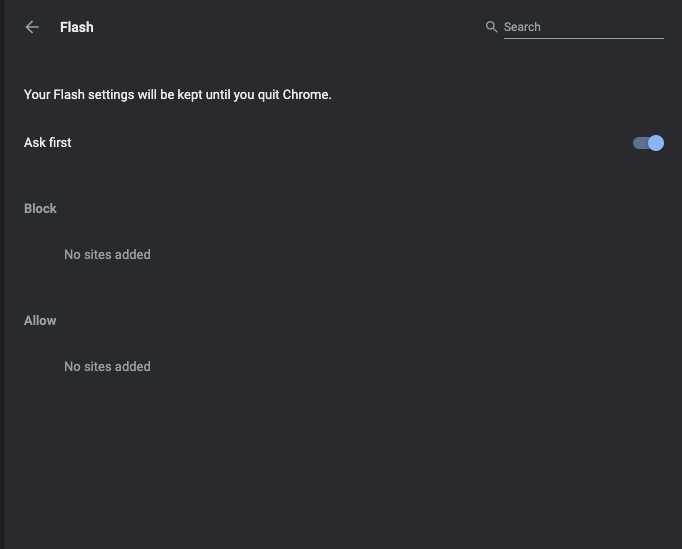Toggle the Ask first switch
The width and height of the screenshot is (682, 549).
click(x=648, y=143)
